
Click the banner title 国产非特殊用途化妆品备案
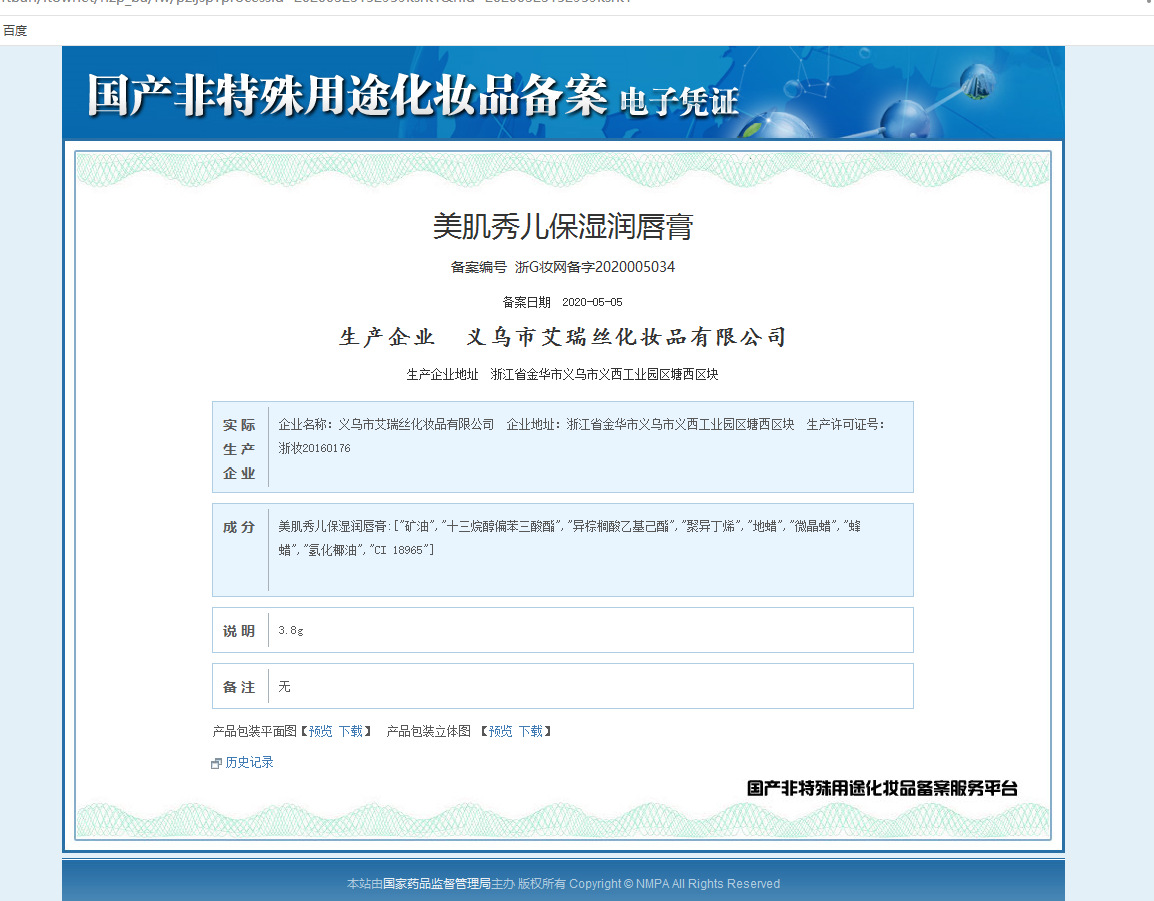point(348,95)
